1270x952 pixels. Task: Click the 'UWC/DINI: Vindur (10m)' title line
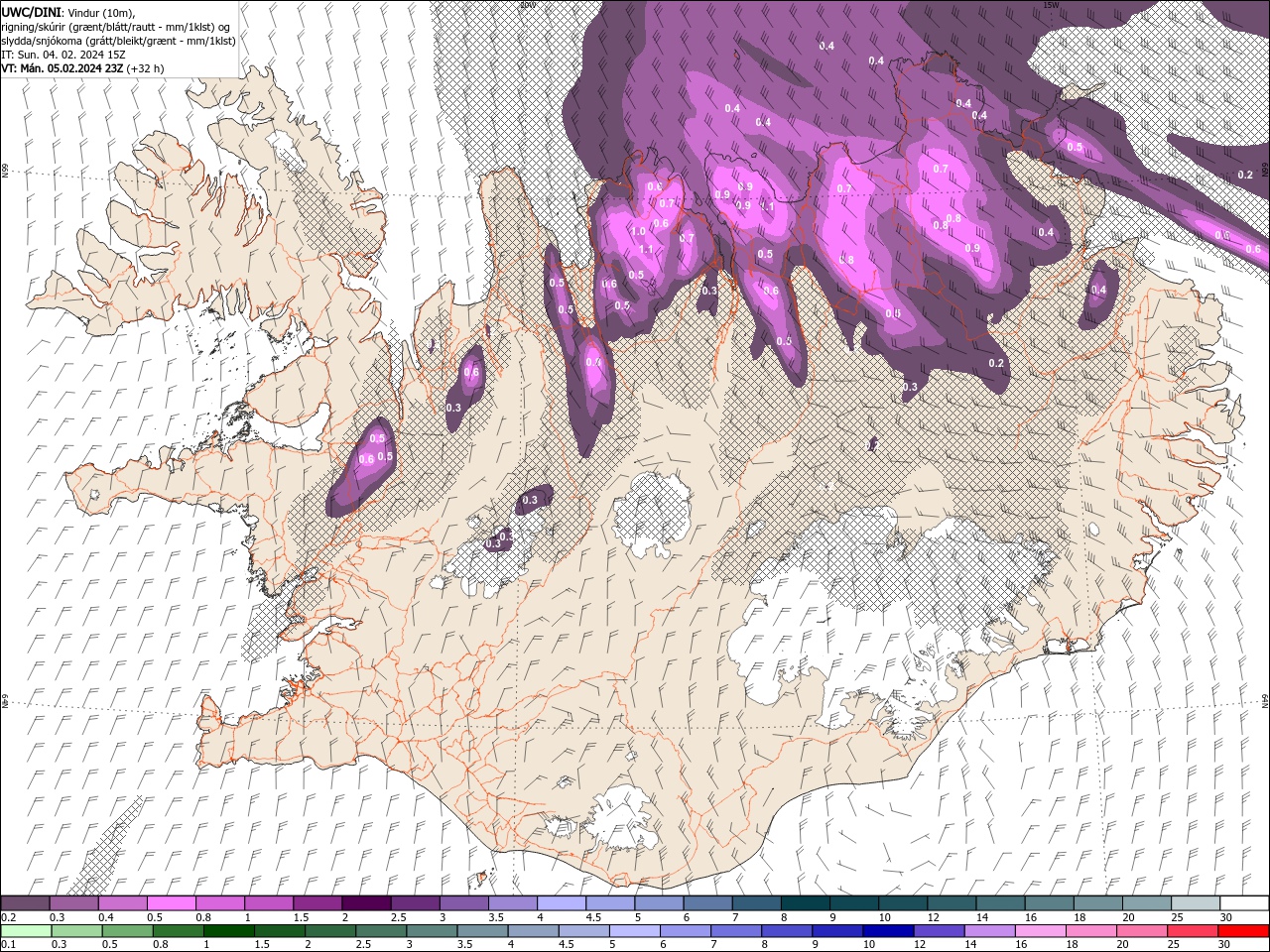tap(67, 11)
